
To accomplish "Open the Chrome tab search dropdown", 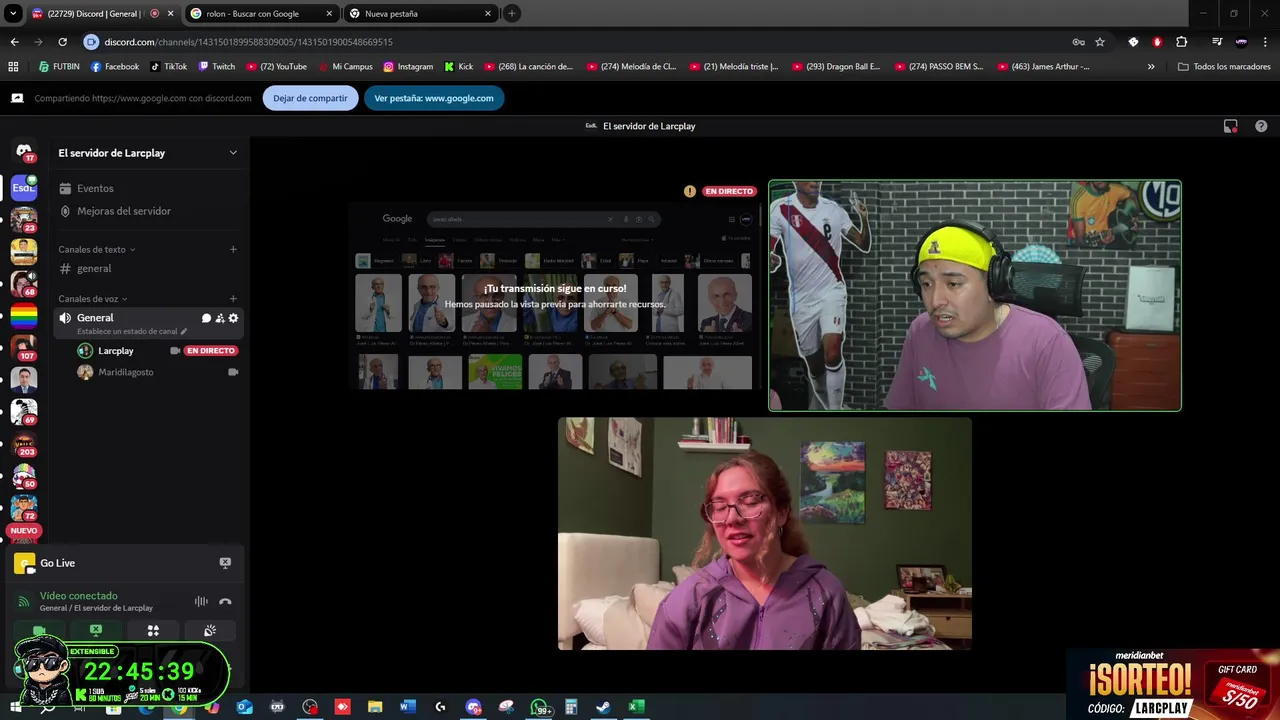I will 13,14.
